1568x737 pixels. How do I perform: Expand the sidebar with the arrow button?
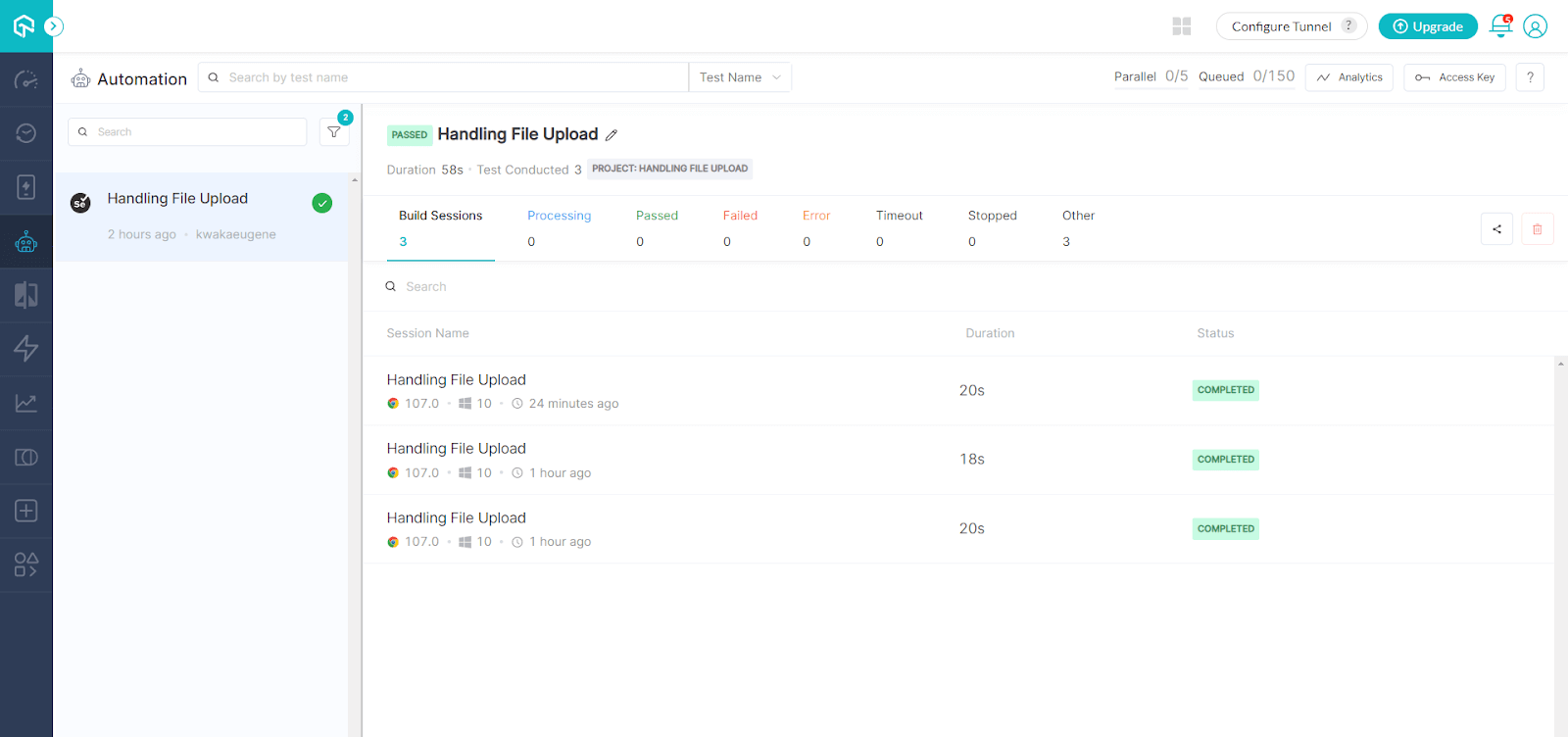55,26
